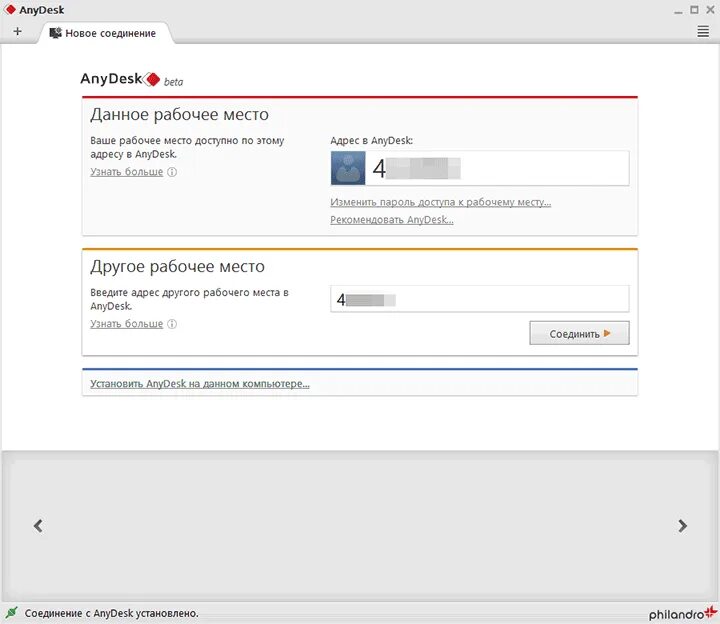Image resolution: width=720 pixels, height=624 pixels.
Task: Click the philandro logo in status bar
Action: pyautogui.click(x=682, y=613)
